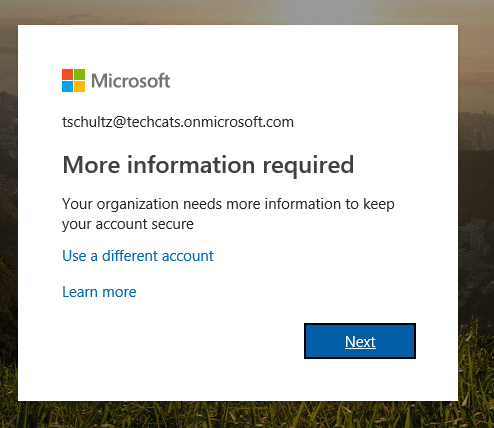The image size is (494, 428).
Task: Click the word different in account link
Action: point(129,256)
